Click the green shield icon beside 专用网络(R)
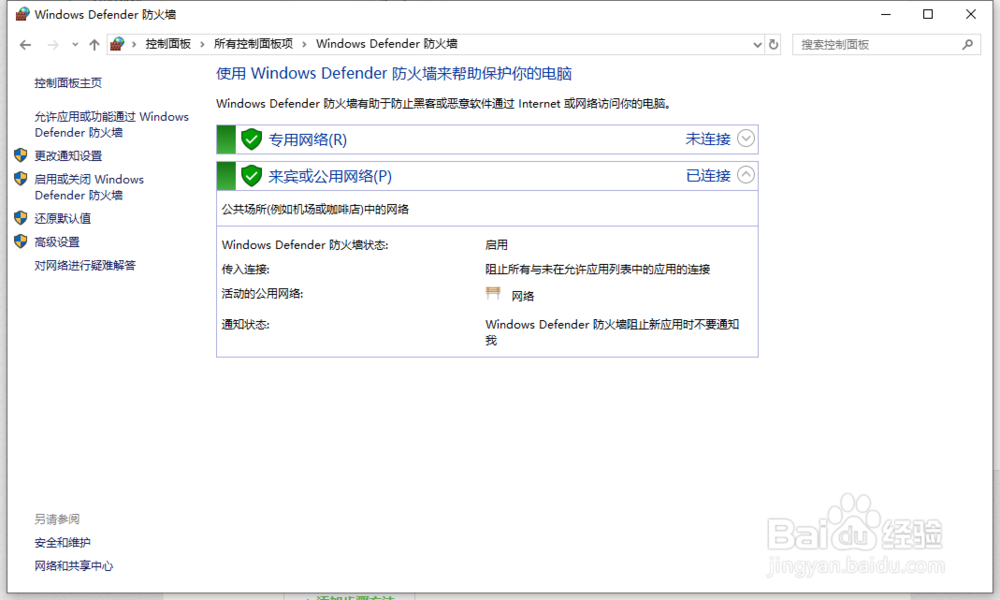 click(251, 139)
